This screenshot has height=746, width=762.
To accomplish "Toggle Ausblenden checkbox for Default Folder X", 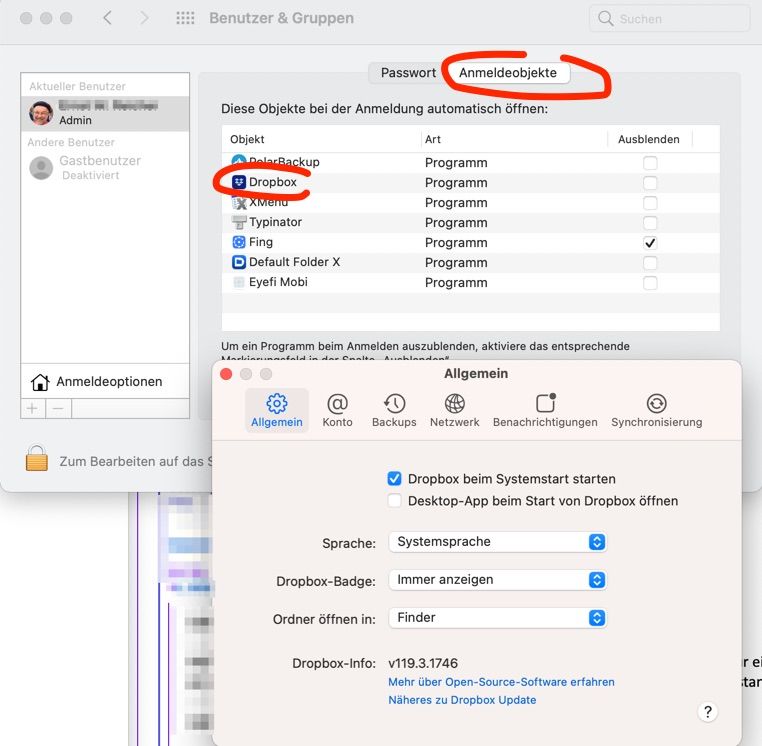I will click(650, 262).
